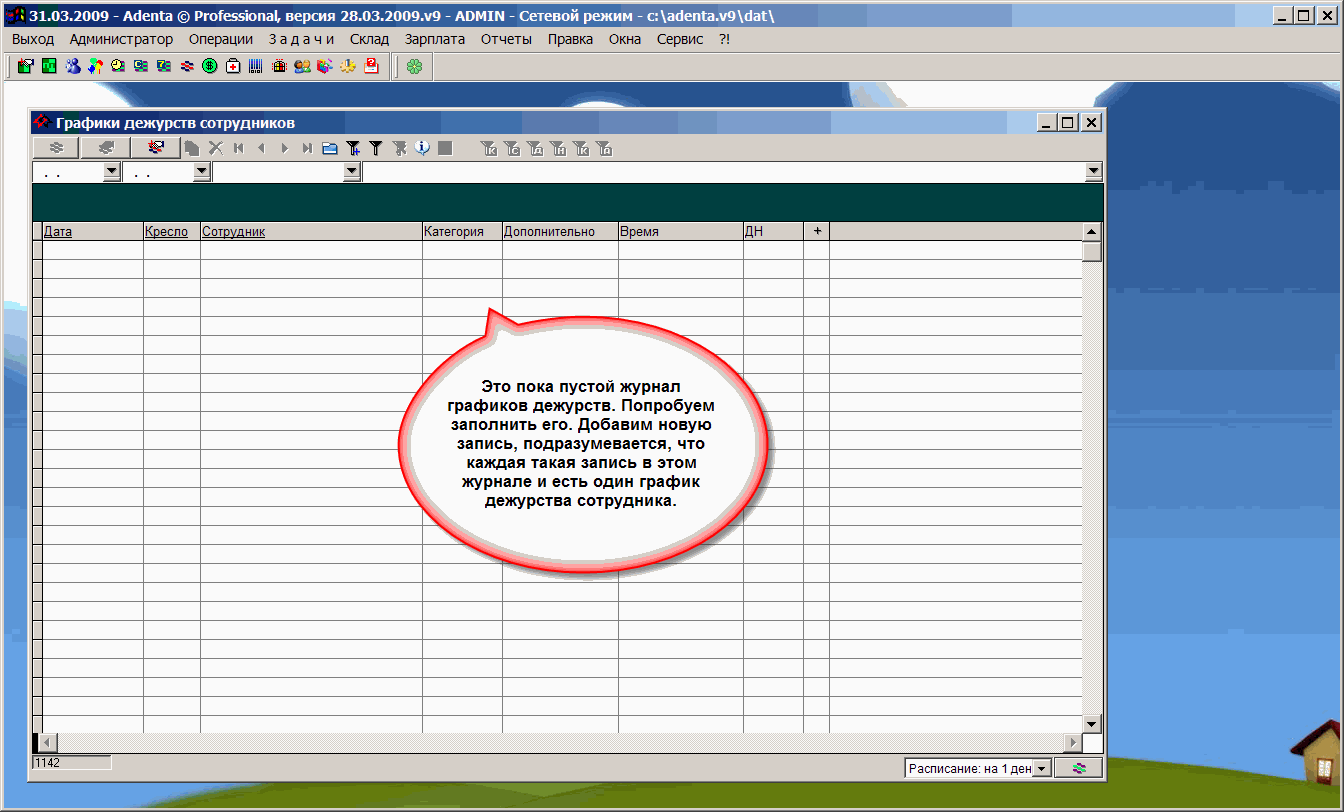Open the 'Склад' menu
Viewport: 1344px width, 812px height.
tap(369, 39)
